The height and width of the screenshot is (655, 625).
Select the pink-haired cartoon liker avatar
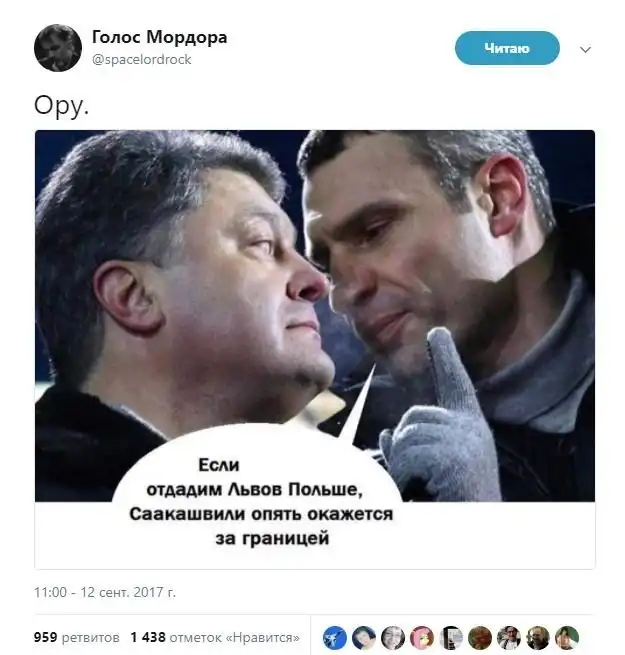pyautogui.click(x=422, y=637)
